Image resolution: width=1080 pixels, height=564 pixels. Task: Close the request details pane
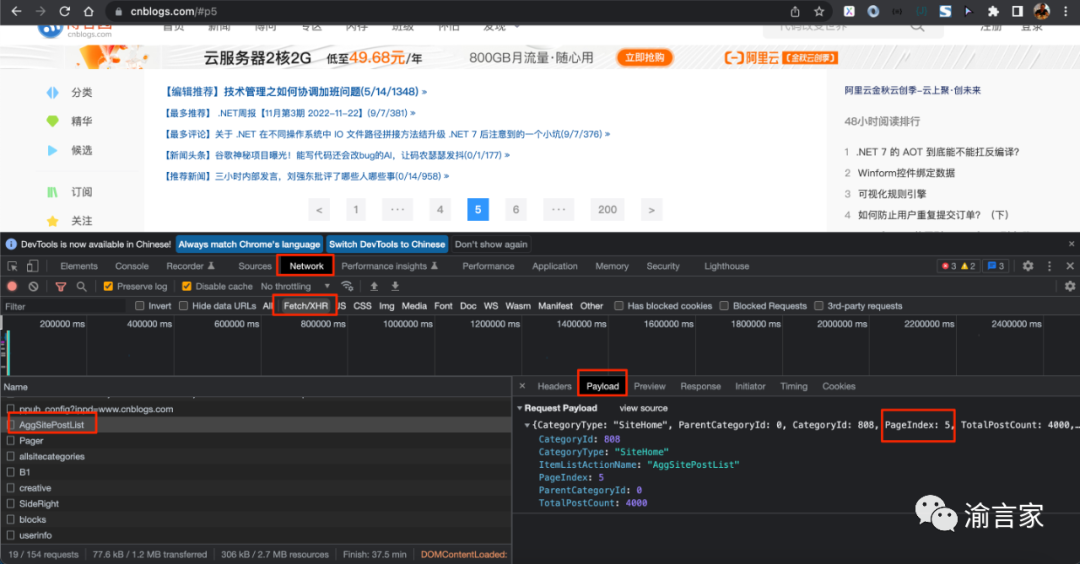point(522,386)
